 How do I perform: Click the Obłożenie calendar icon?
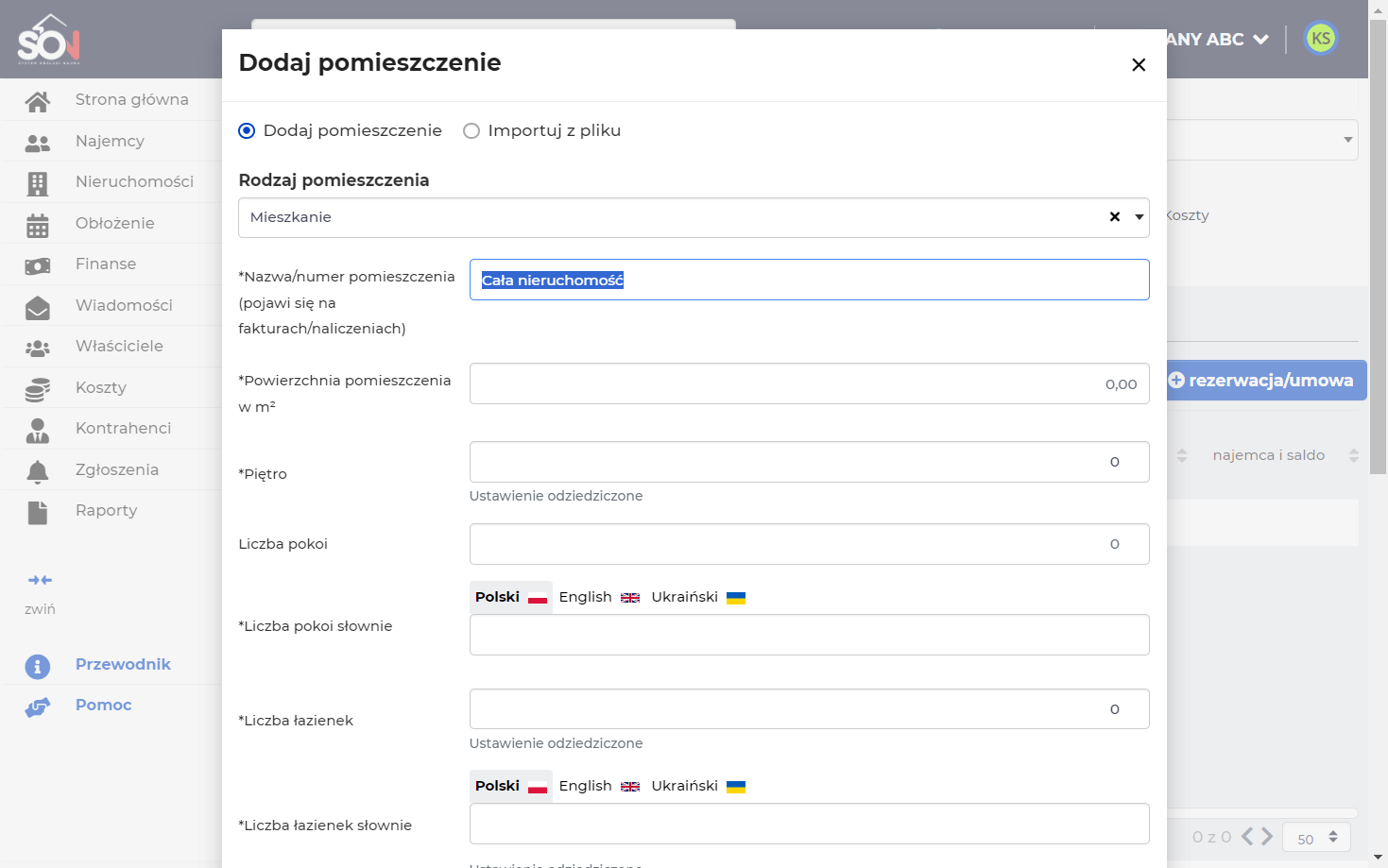[x=38, y=225]
